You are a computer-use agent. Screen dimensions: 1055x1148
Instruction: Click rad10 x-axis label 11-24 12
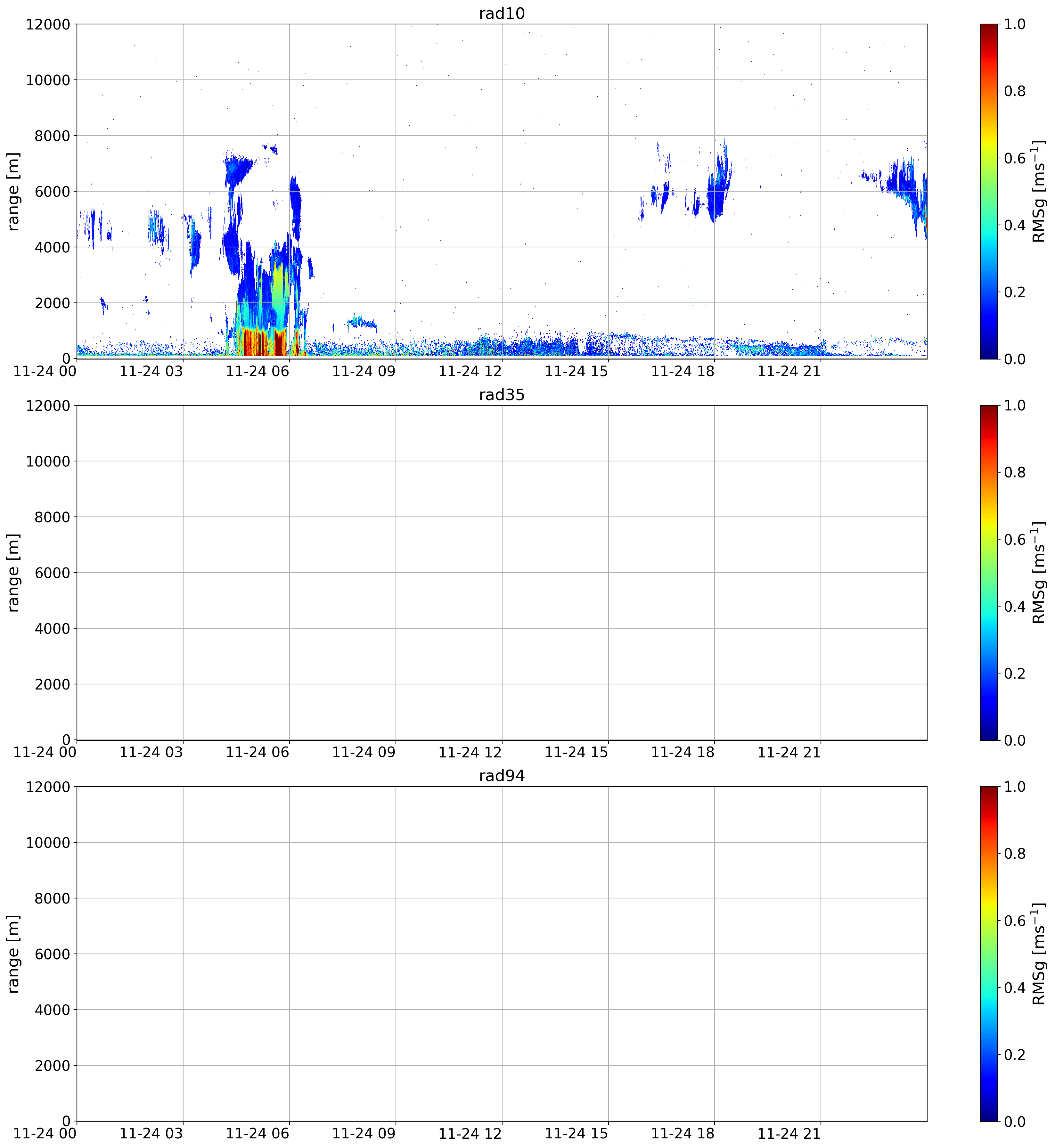tap(470, 371)
